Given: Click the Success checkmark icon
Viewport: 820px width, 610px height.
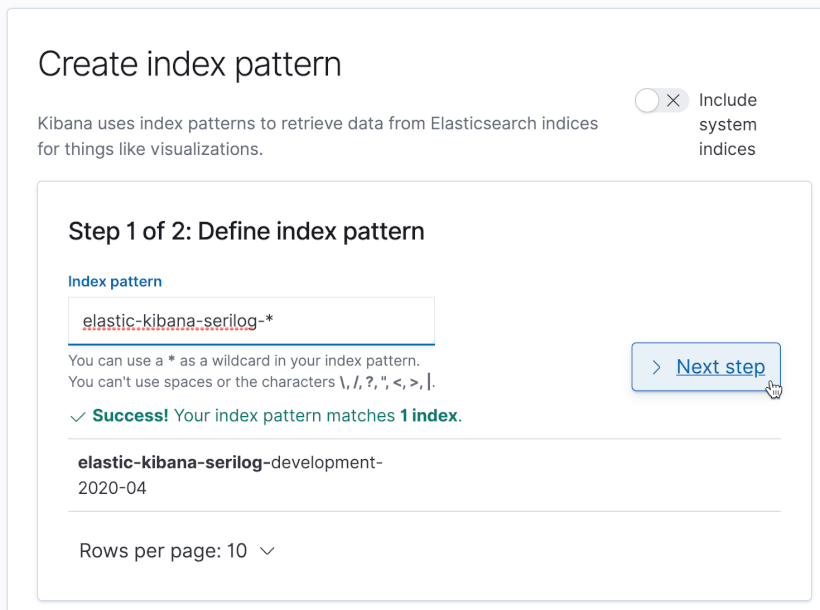Looking at the screenshot, I should click(78, 417).
